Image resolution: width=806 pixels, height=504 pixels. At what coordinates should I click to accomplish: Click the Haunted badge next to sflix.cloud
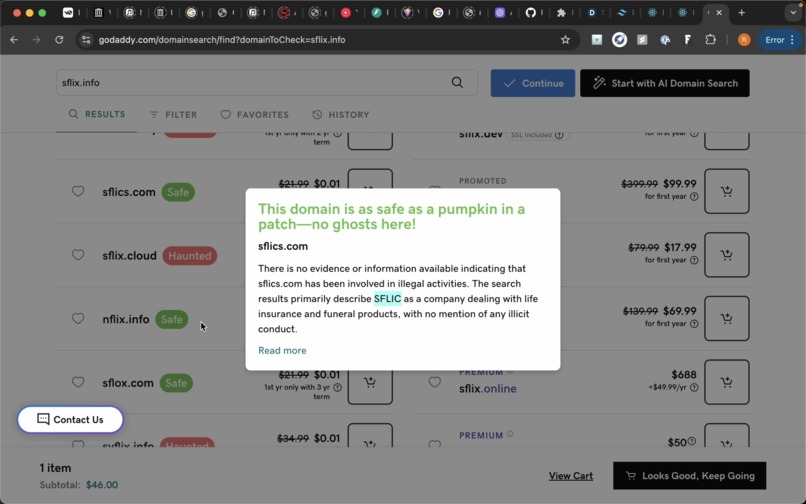point(190,256)
